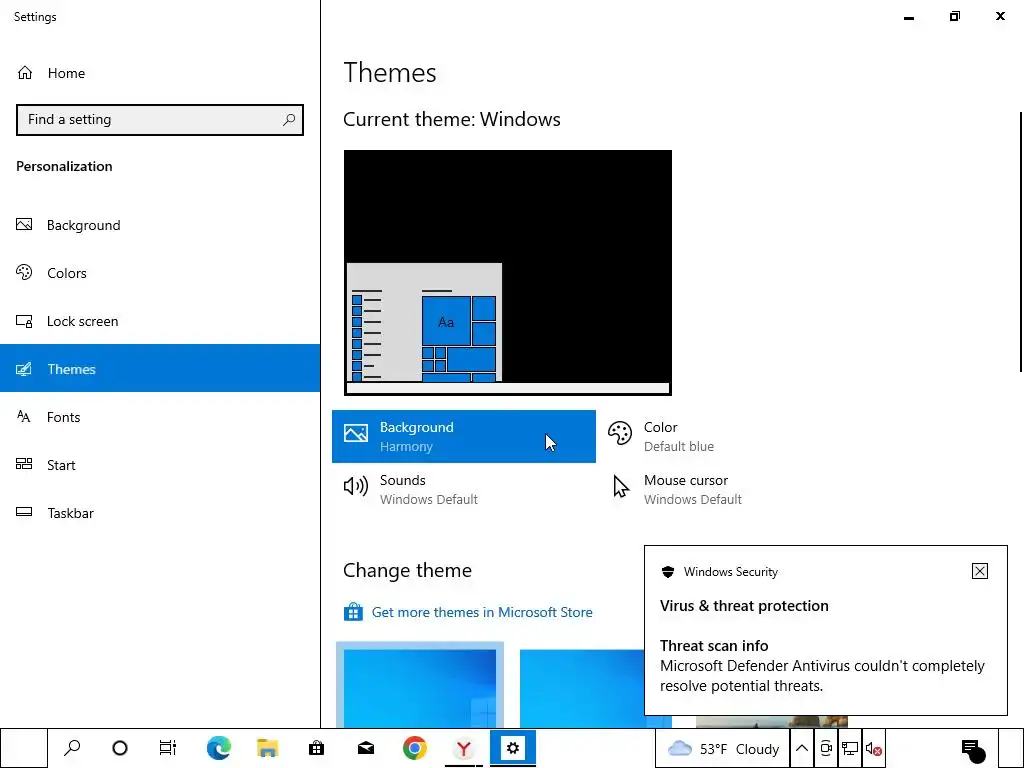The image size is (1024, 768).
Task: Open Yandex Browser from taskbar
Action: (x=464, y=748)
